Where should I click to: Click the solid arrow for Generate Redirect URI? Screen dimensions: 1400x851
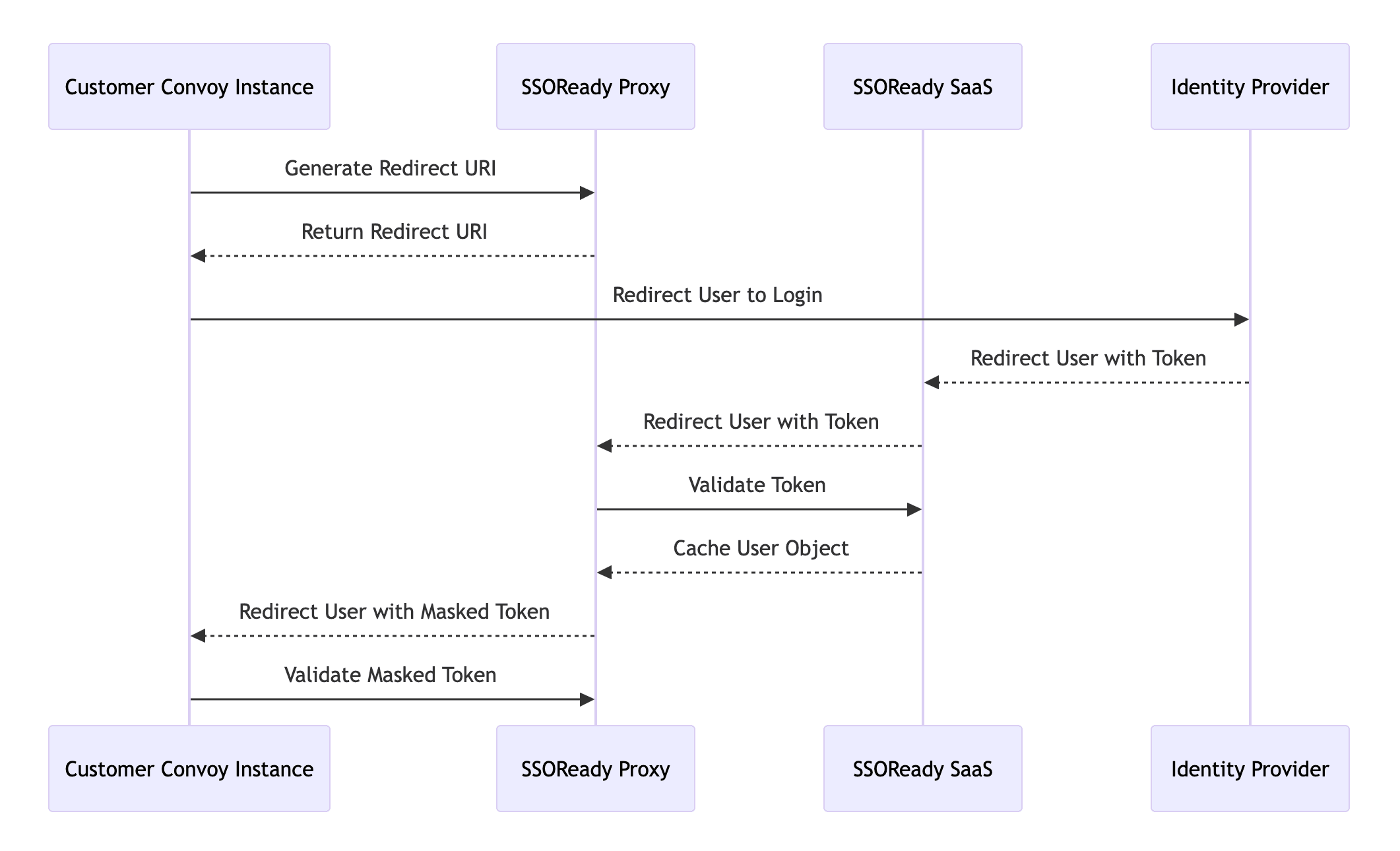tap(391, 192)
